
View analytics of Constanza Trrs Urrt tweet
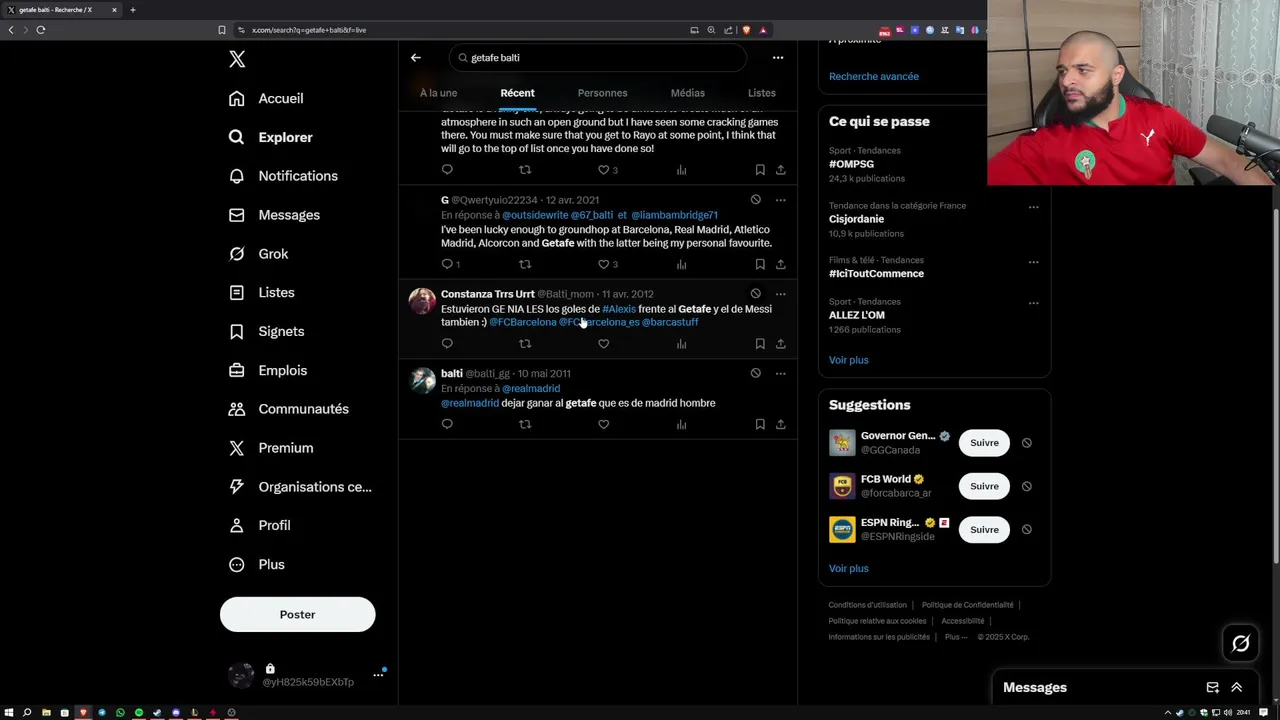(681, 344)
